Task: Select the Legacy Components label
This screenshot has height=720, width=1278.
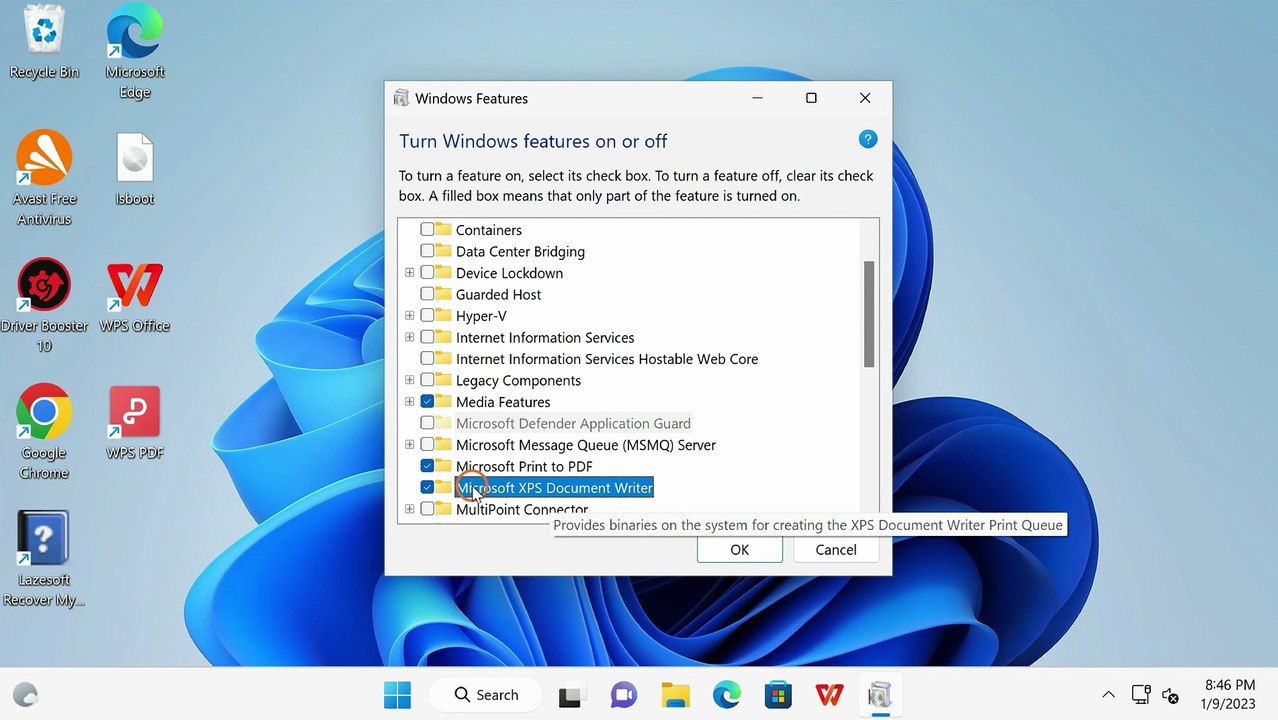Action: tap(518, 380)
